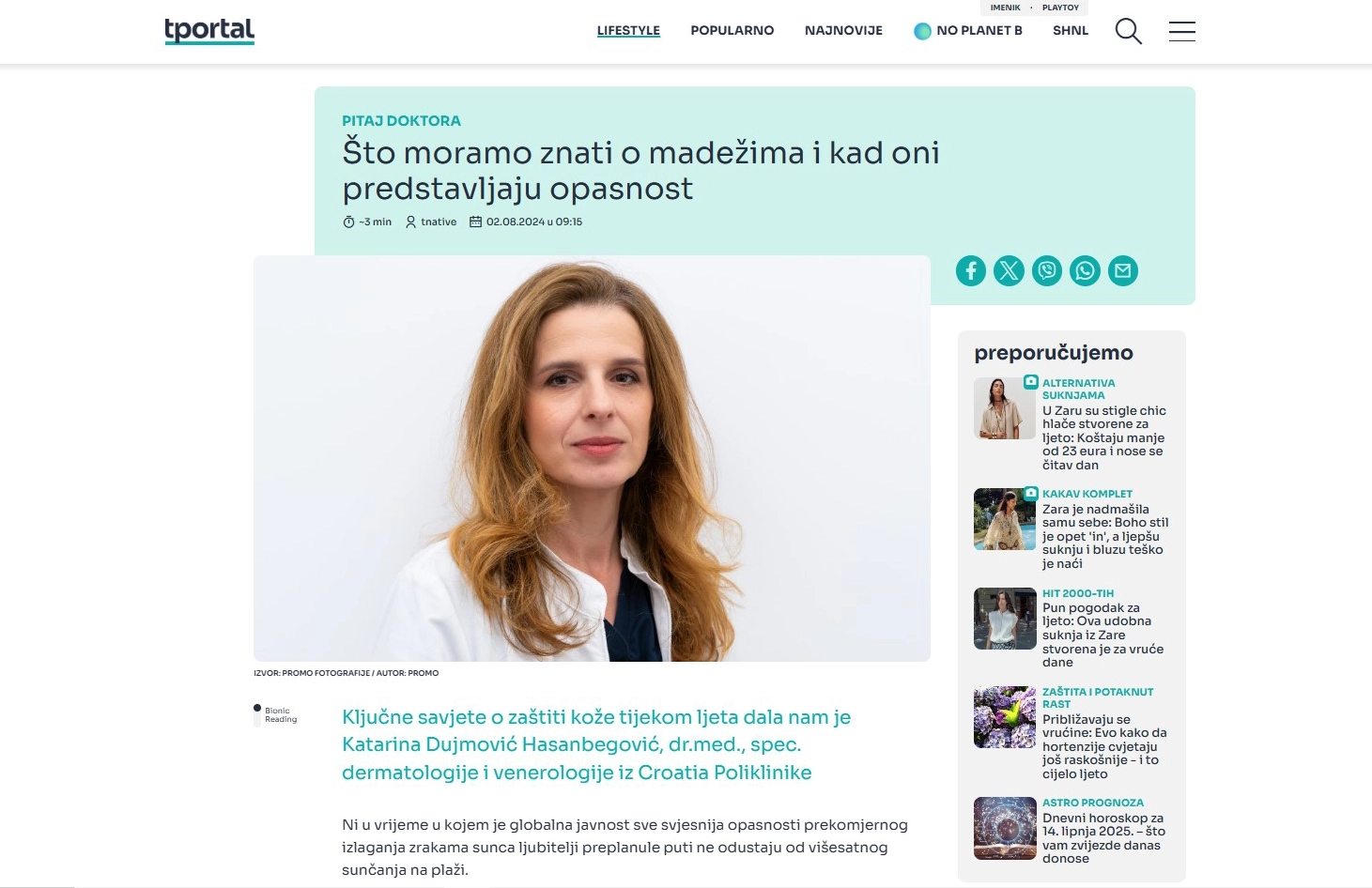Image resolution: width=1372 pixels, height=888 pixels.
Task: Open the hamburger menu icon
Action: tap(1182, 31)
